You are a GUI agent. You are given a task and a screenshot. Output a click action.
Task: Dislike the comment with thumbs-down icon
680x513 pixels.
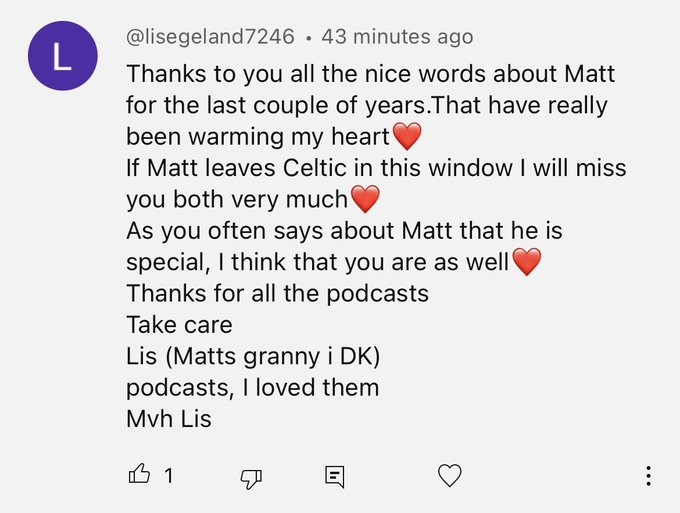[x=251, y=478]
